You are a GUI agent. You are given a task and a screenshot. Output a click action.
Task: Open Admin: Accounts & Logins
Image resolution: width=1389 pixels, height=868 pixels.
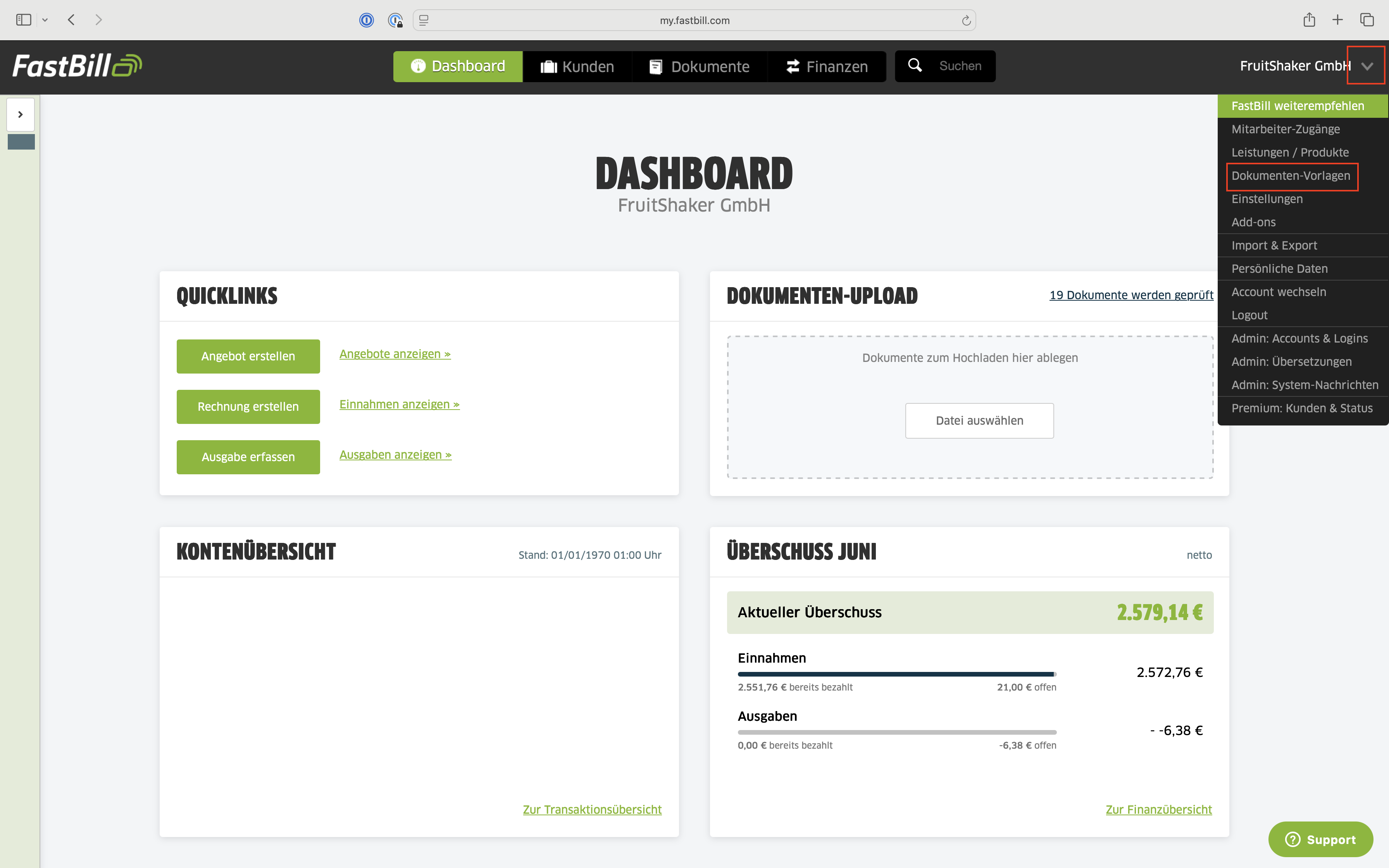tap(1303, 339)
